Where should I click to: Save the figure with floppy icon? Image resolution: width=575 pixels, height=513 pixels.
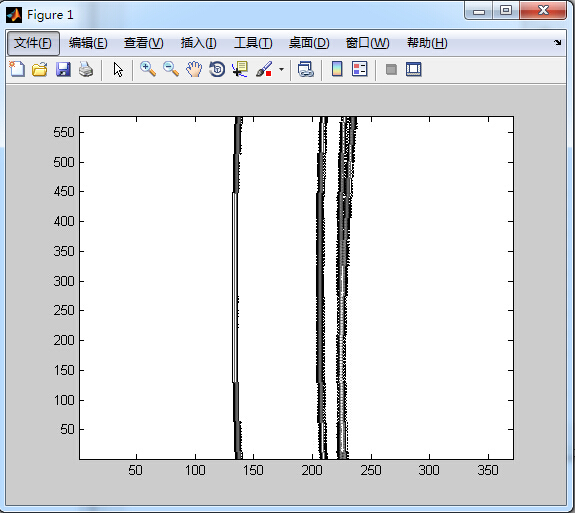[x=63, y=69]
